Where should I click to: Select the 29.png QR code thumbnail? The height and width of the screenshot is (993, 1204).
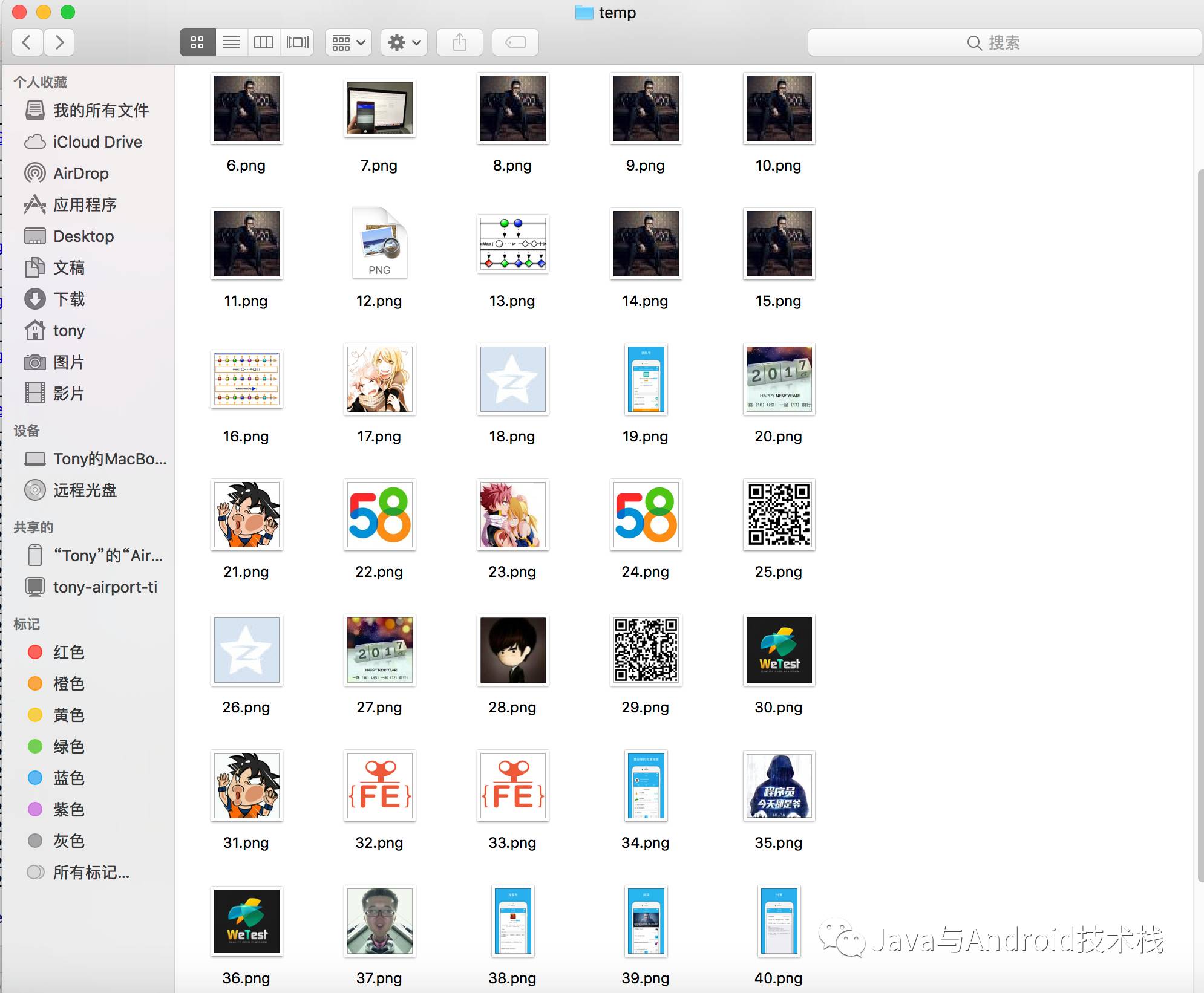(646, 650)
